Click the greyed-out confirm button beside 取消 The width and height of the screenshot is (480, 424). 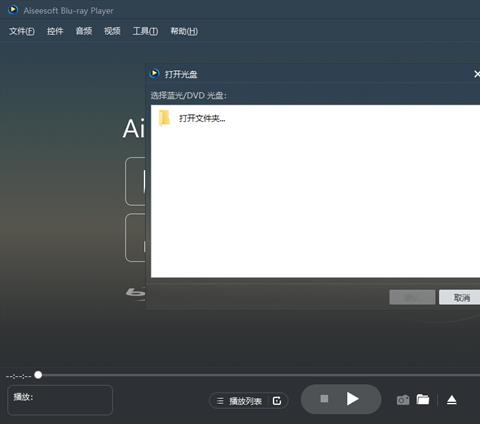pyautogui.click(x=412, y=297)
